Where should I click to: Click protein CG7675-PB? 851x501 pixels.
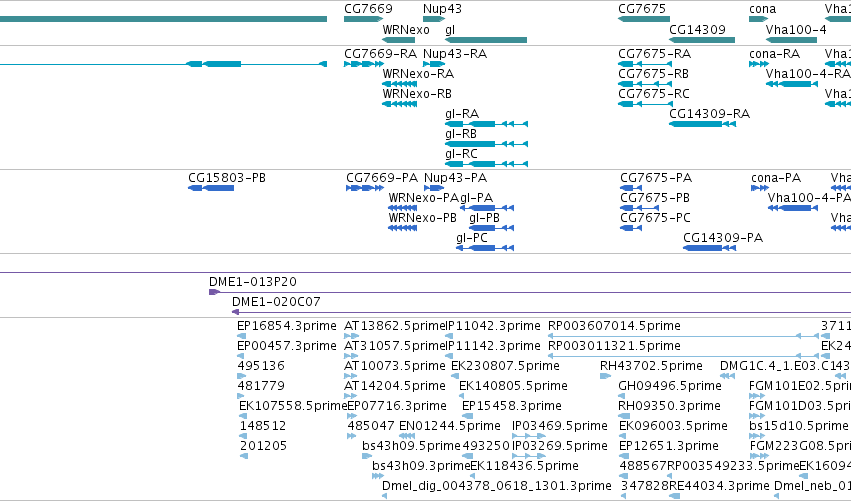[x=639, y=208]
